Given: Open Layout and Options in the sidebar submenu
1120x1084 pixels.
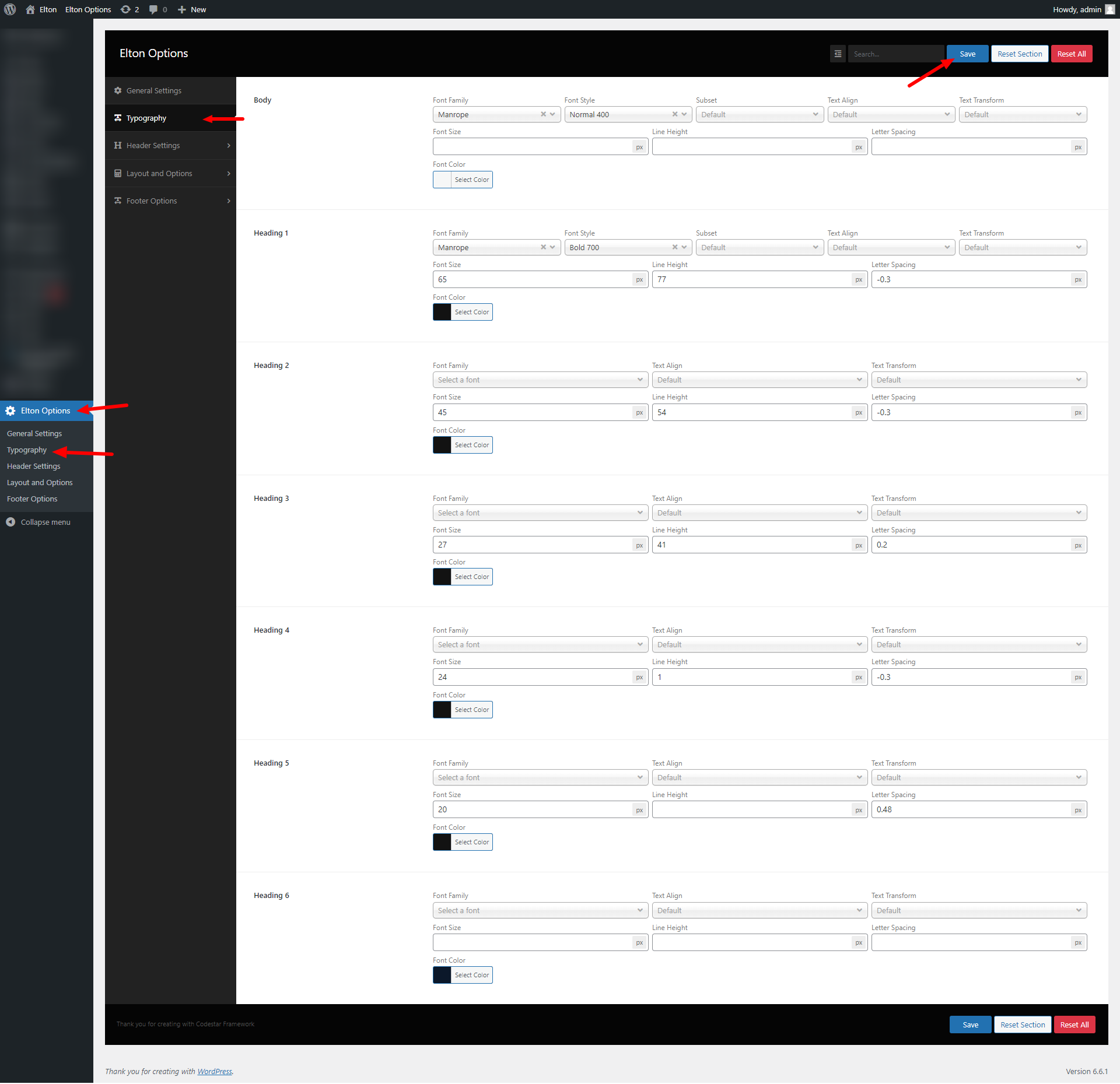Looking at the screenshot, I should tap(40, 482).
